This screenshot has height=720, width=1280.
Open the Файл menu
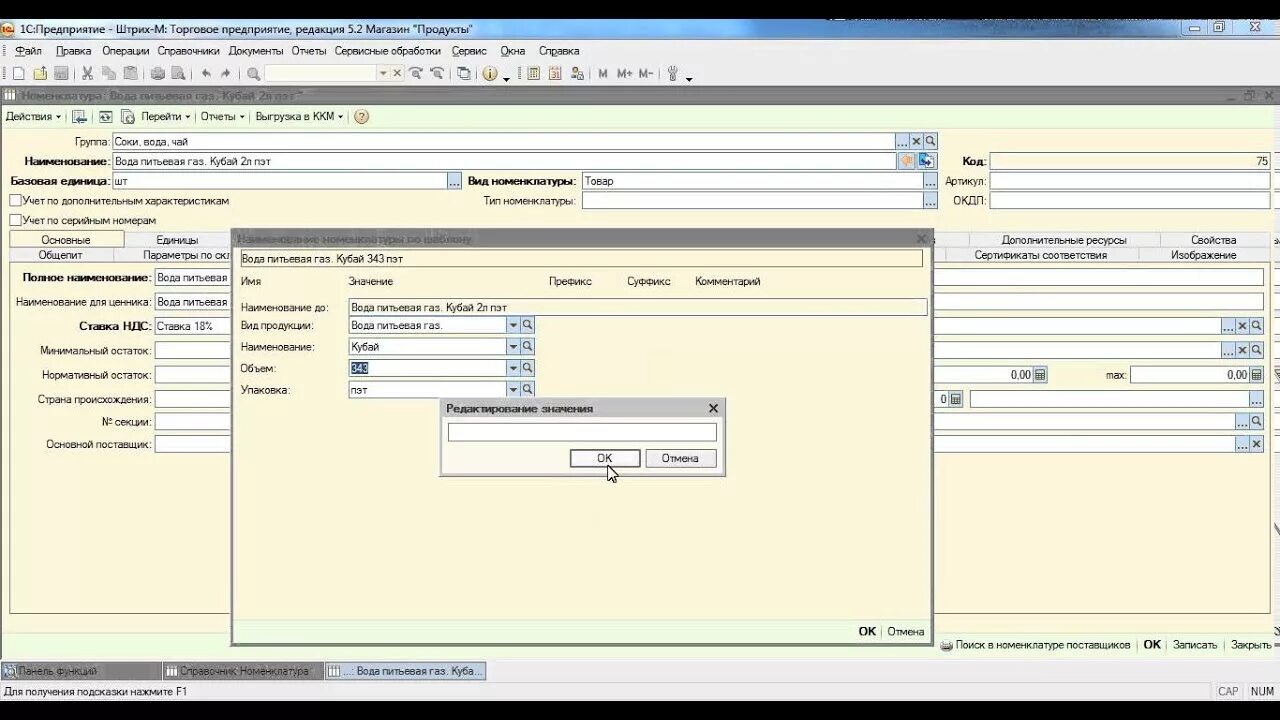28,51
